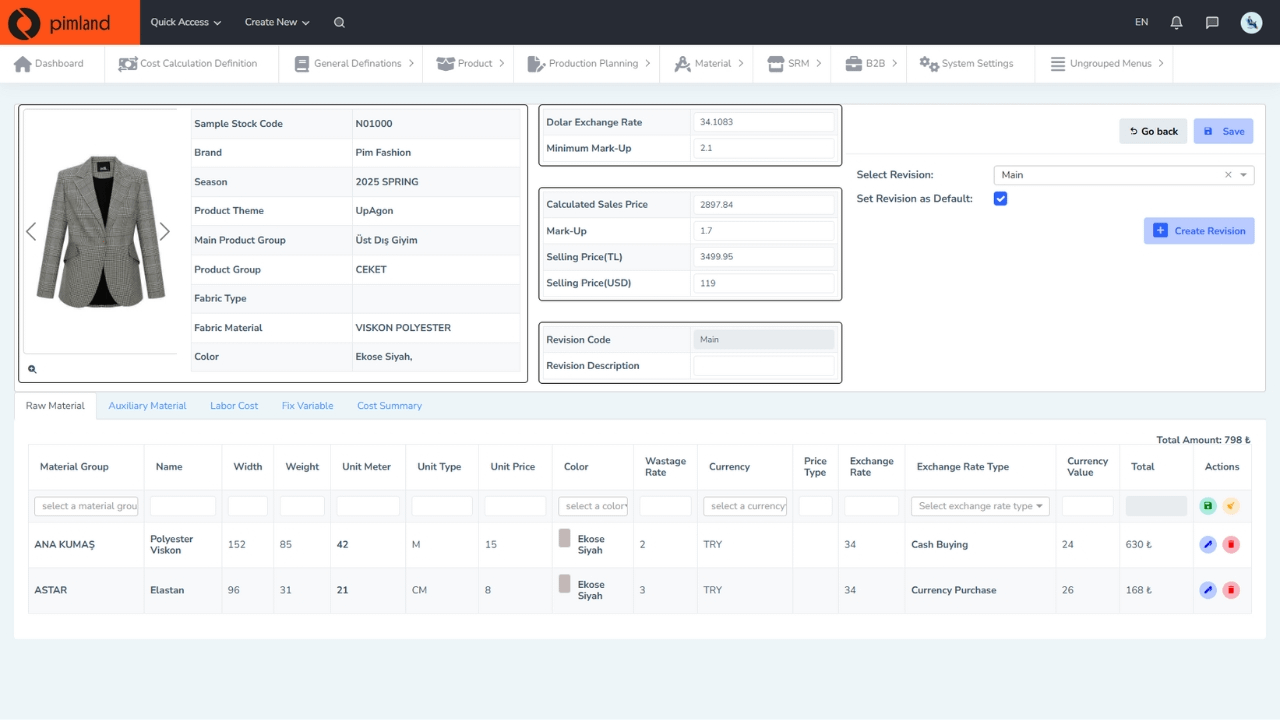Edit the ANA KUMAŞ material row
This screenshot has width=1280, height=720.
pos(1208,545)
